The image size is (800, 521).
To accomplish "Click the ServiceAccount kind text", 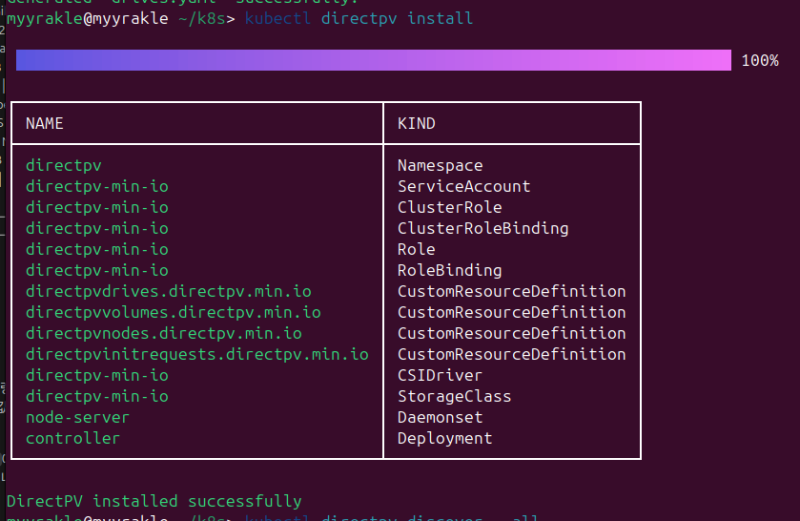I will click(x=464, y=187).
